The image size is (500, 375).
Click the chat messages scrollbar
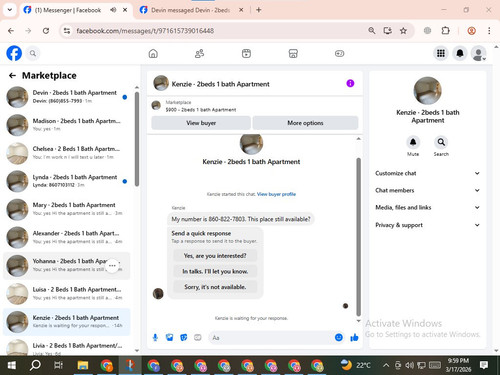tap(359, 237)
